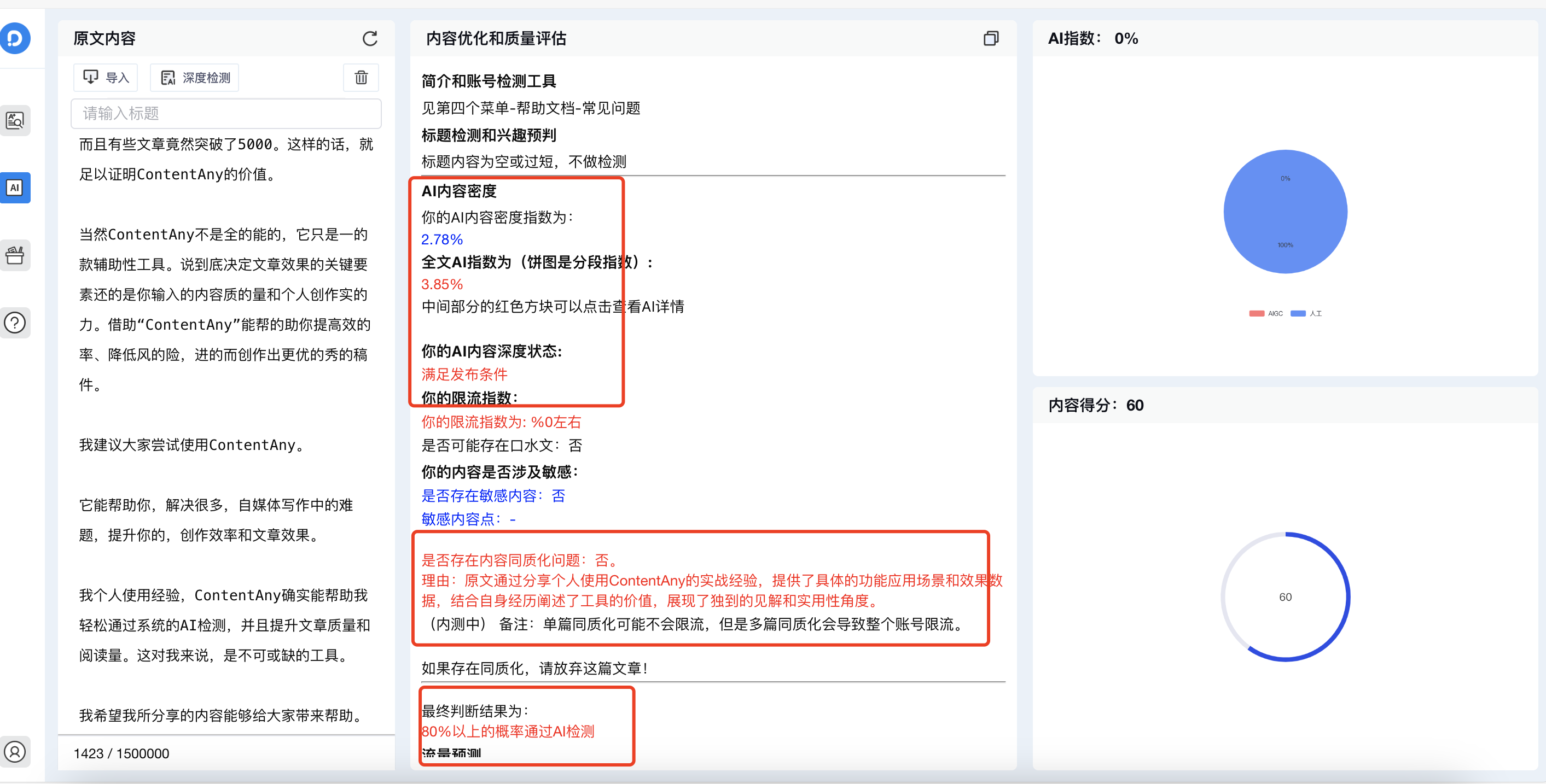Click the word count 1423 / 1500000
The image size is (1546, 784).
[121, 753]
